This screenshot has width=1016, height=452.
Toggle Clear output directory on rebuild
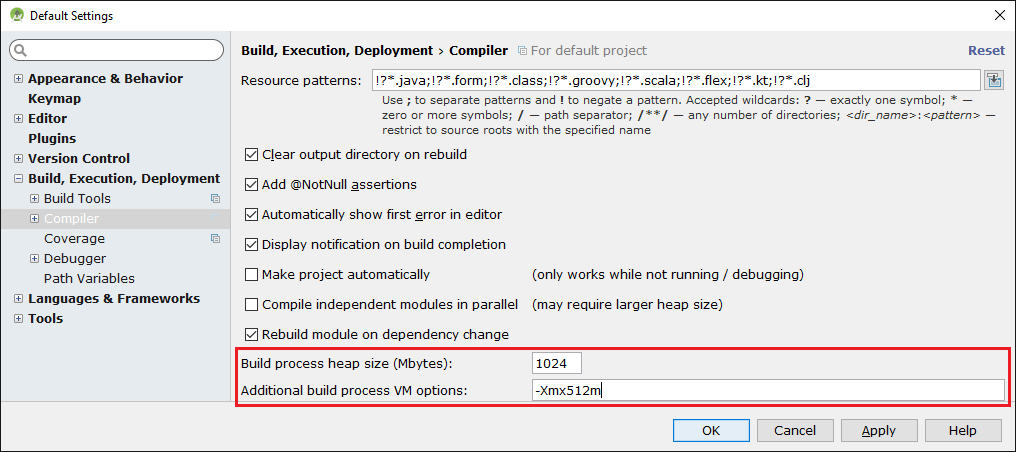[252, 155]
